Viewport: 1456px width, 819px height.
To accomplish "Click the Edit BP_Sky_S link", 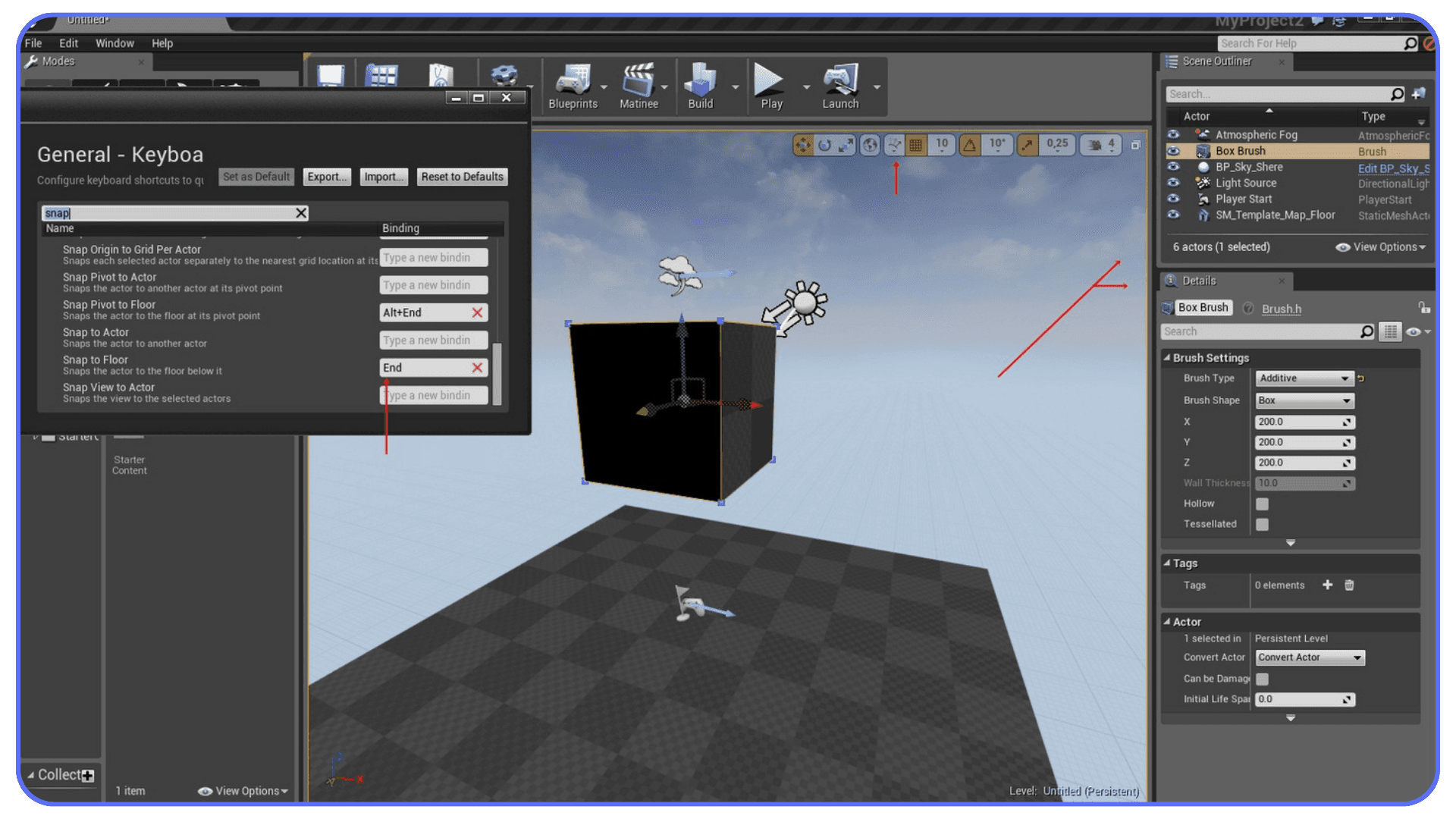I will pyautogui.click(x=1394, y=168).
